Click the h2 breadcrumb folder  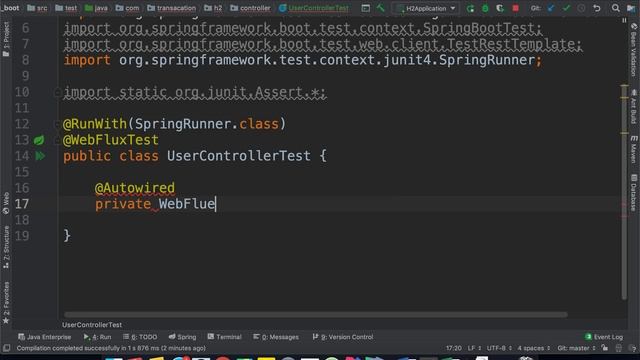pyautogui.click(x=213, y=8)
